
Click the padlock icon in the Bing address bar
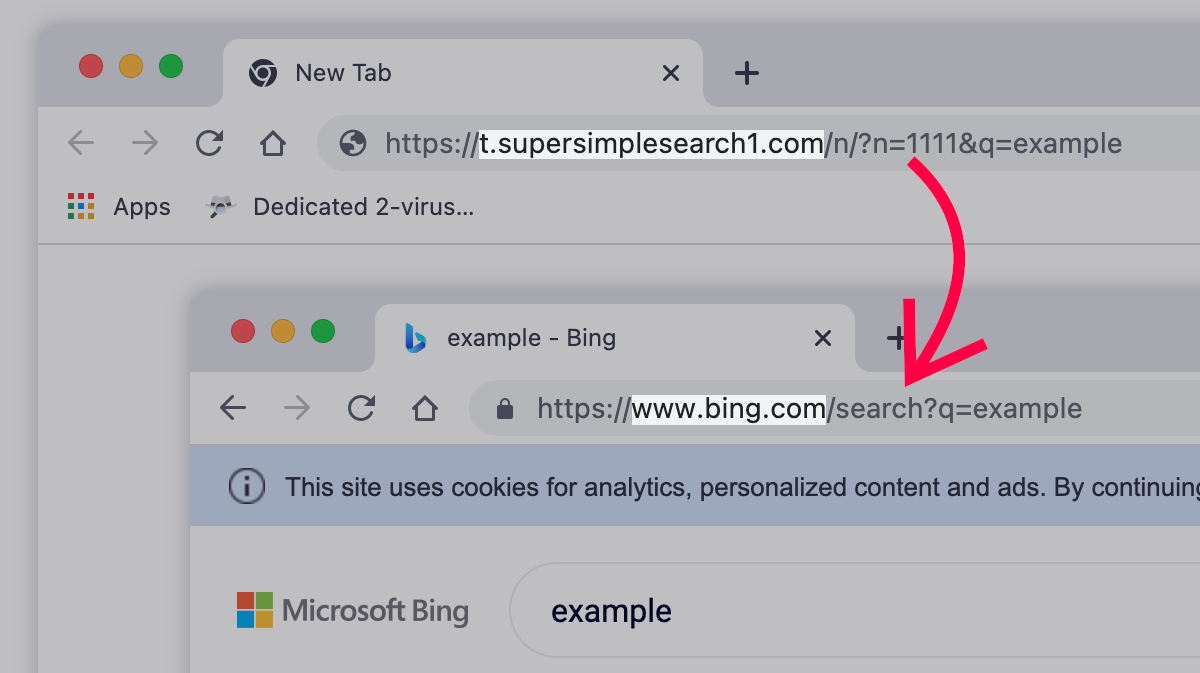point(504,408)
